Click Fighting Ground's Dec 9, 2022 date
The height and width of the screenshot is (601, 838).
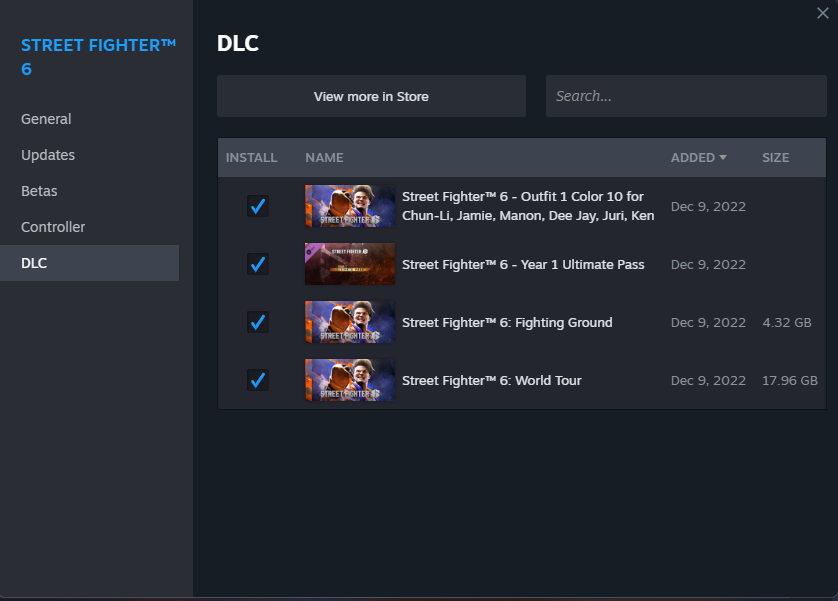708,323
